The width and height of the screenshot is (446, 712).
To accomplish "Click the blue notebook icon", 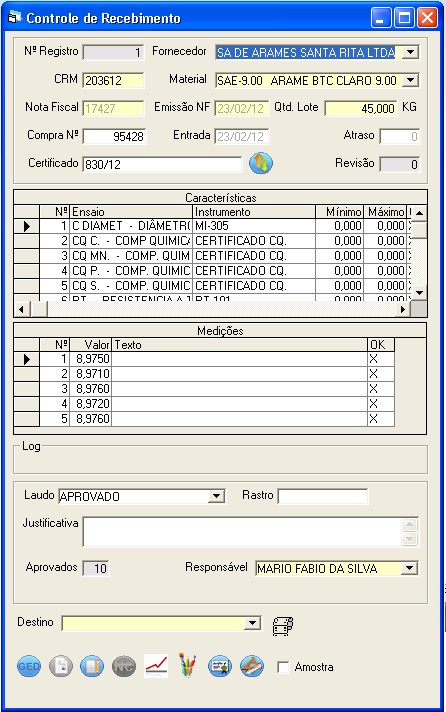I will pos(92,666).
